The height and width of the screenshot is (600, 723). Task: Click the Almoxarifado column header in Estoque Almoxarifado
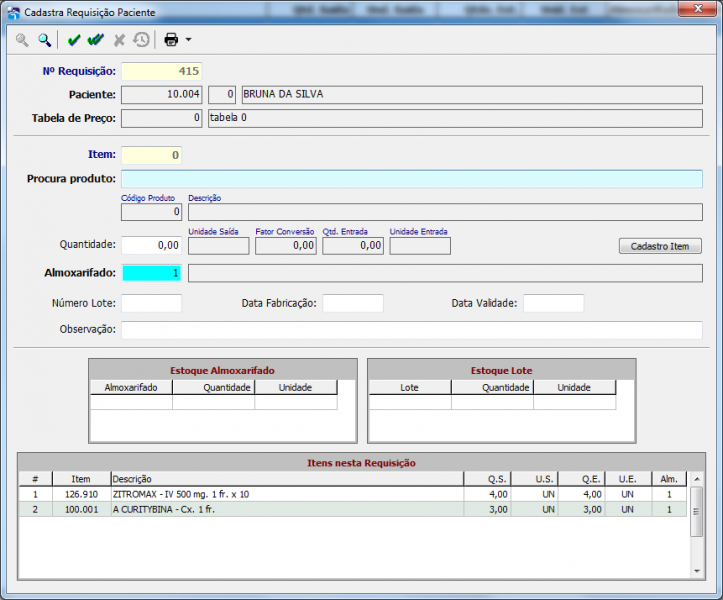pyautogui.click(x=131, y=387)
